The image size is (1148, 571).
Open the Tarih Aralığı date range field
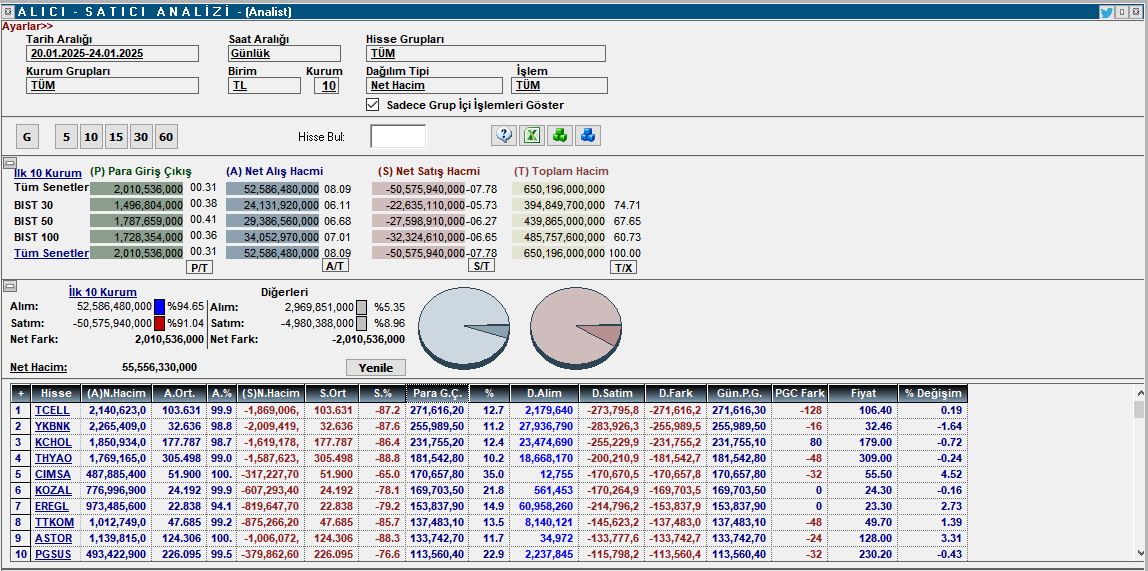point(112,53)
